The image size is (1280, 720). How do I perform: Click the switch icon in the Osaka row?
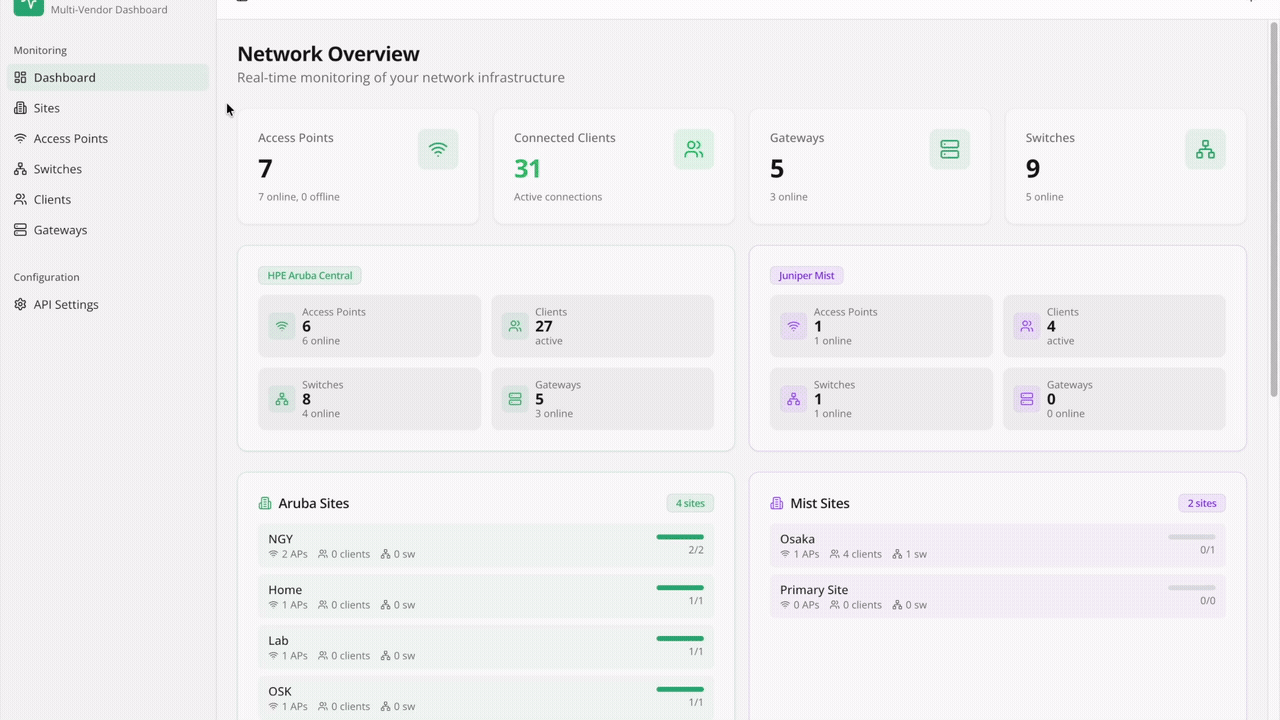pos(898,554)
